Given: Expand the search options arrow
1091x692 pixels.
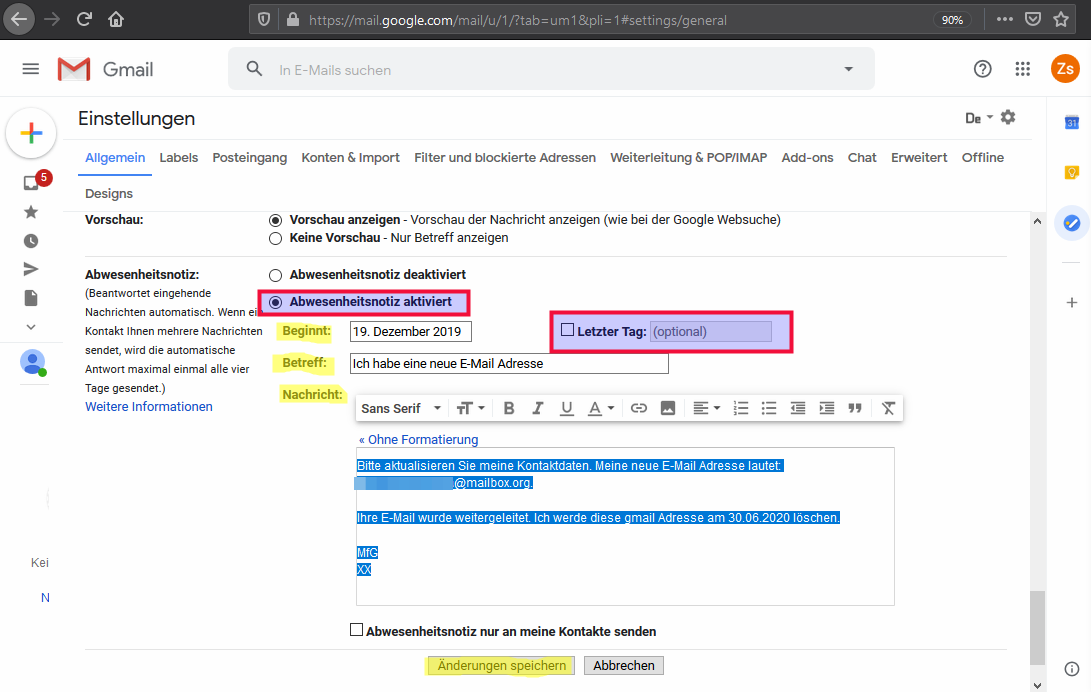Looking at the screenshot, I should [848, 69].
